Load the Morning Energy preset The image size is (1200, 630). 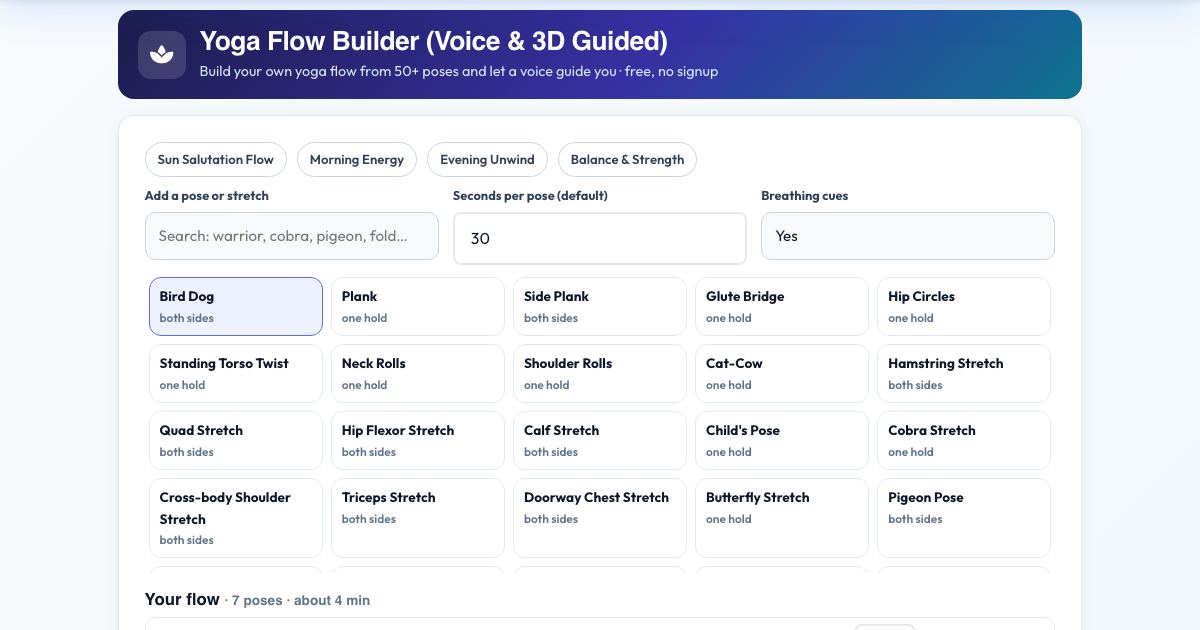click(357, 159)
